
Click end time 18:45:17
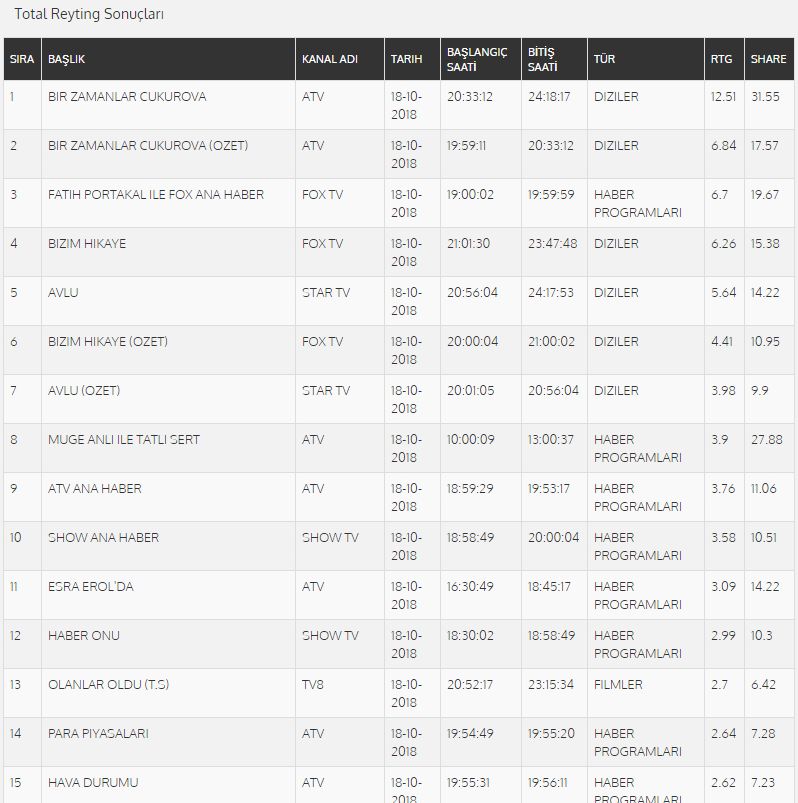549,586
